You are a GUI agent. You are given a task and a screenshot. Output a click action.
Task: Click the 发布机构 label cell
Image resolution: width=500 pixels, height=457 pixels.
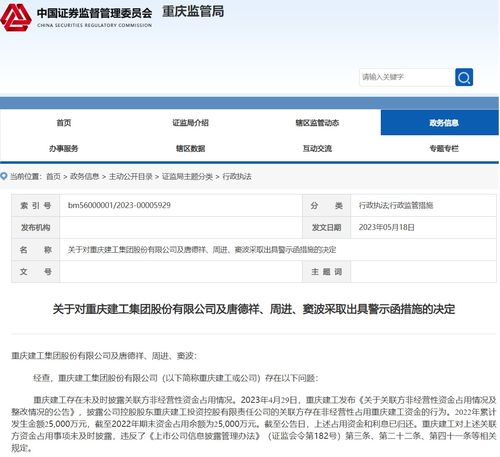pos(36,227)
